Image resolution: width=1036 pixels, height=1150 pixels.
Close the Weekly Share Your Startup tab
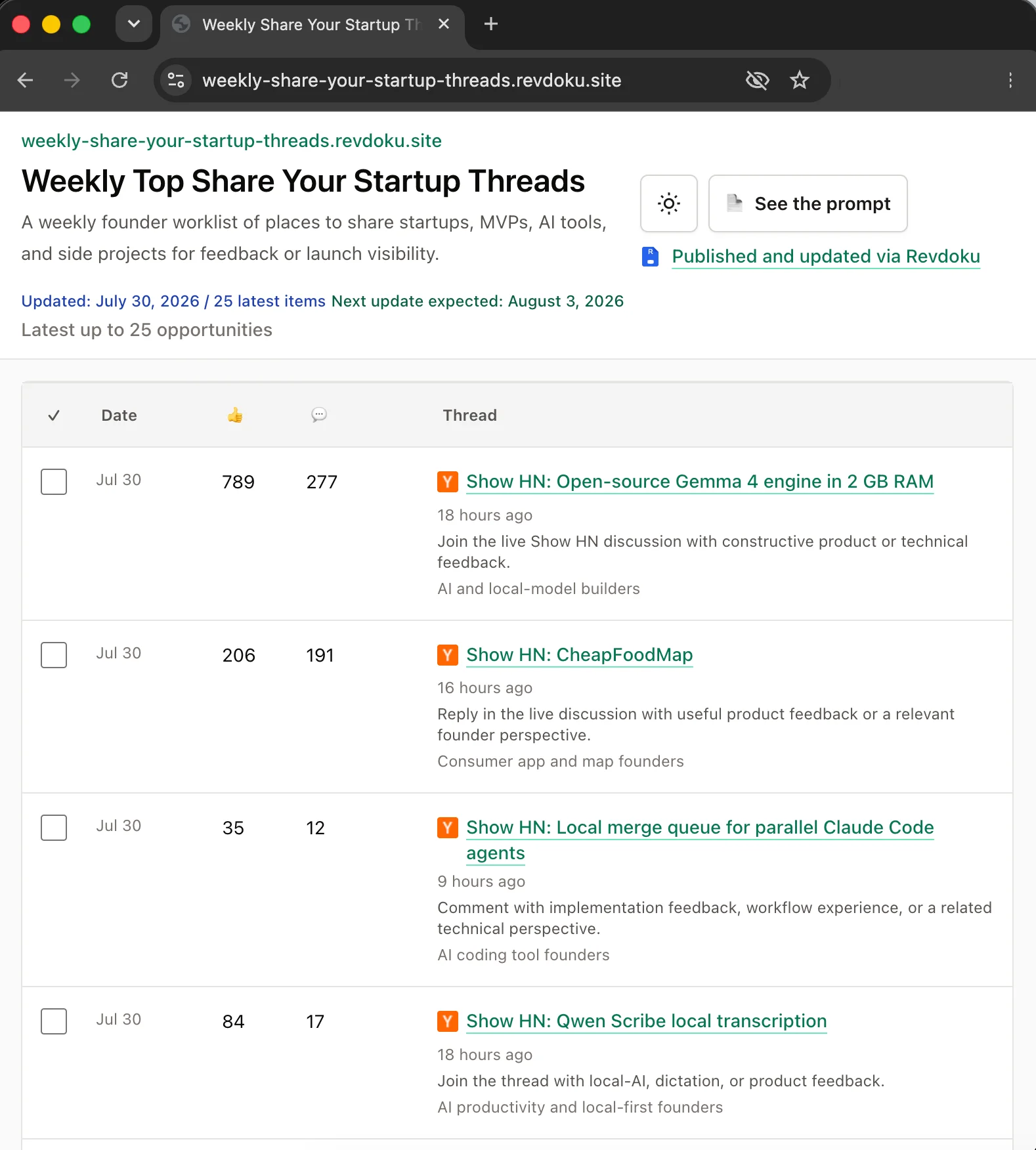[x=444, y=24]
